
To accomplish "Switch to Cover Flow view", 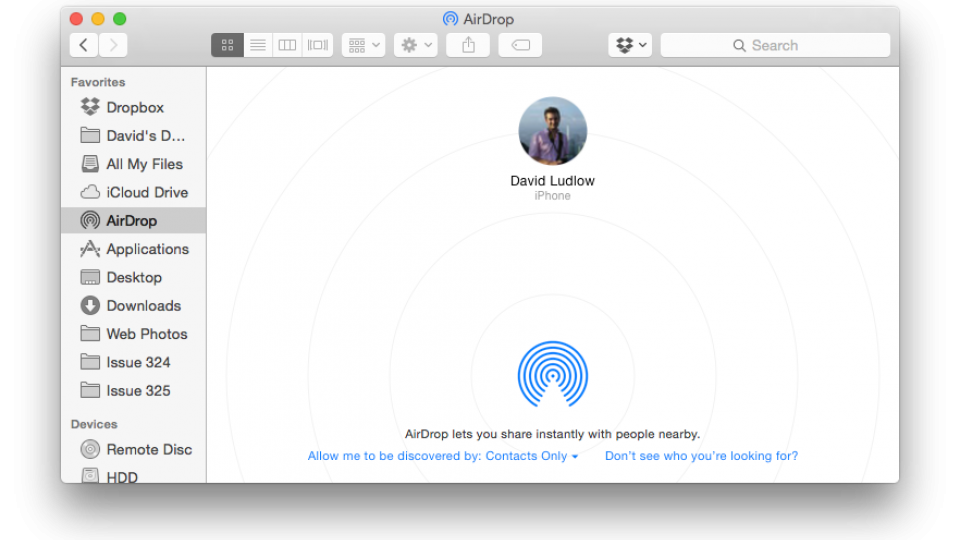I will pos(318,45).
